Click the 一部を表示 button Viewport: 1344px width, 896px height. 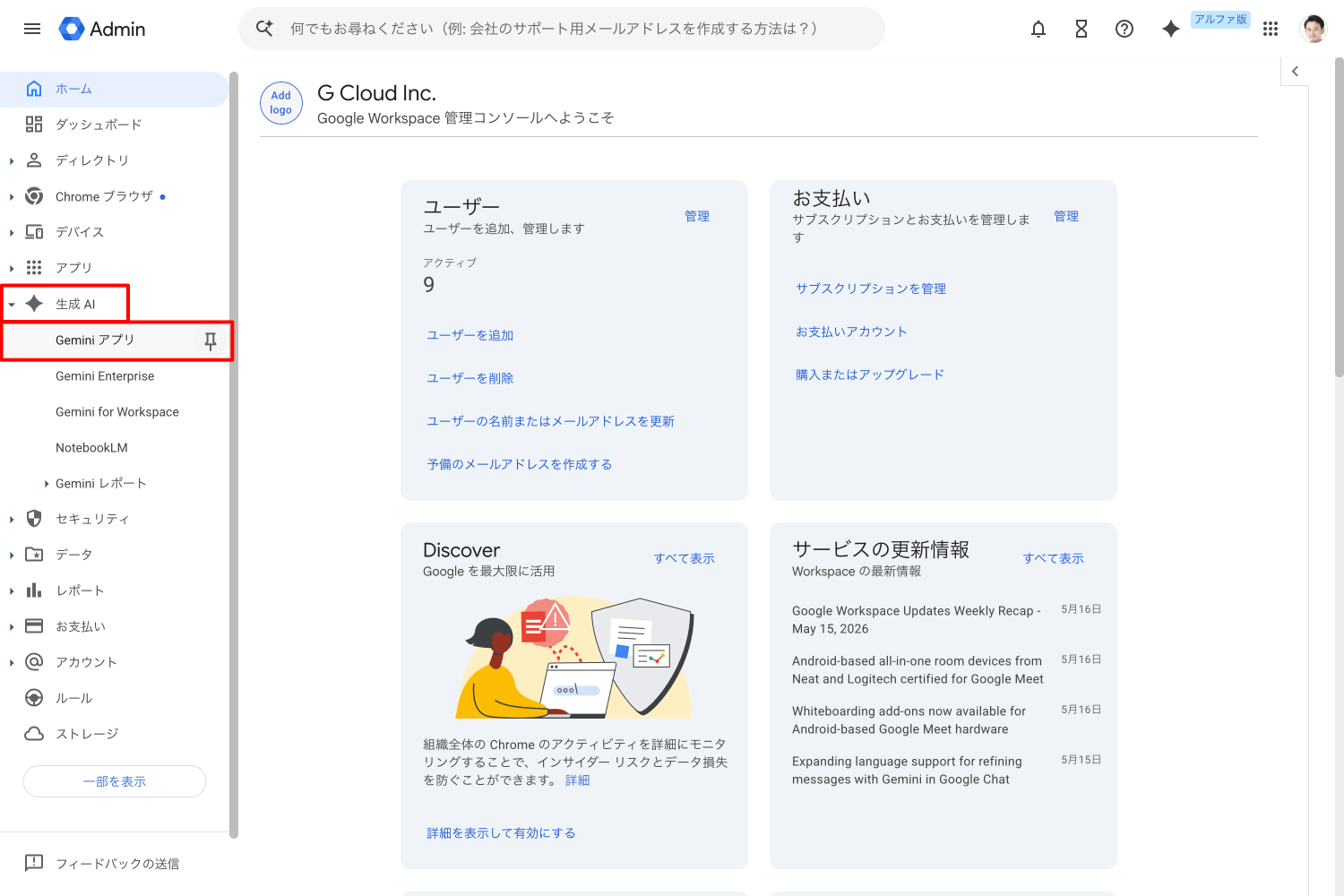pos(115,781)
